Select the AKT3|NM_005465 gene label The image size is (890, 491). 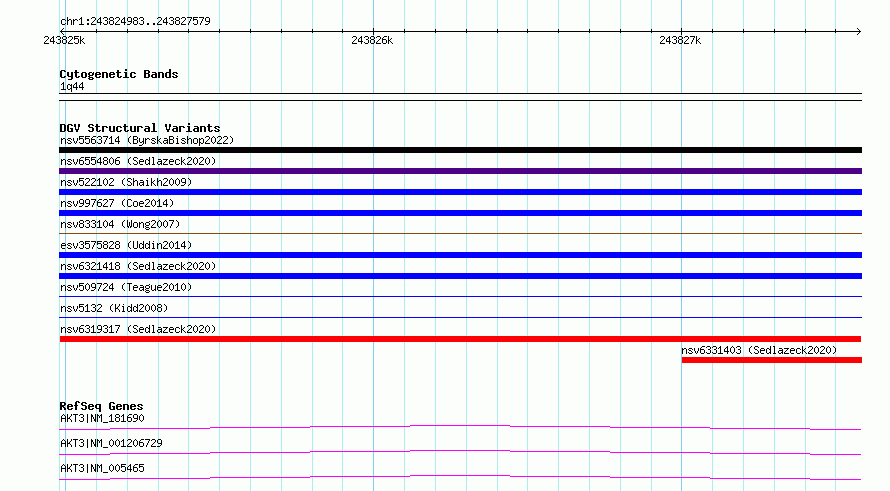pyautogui.click(x=102, y=468)
